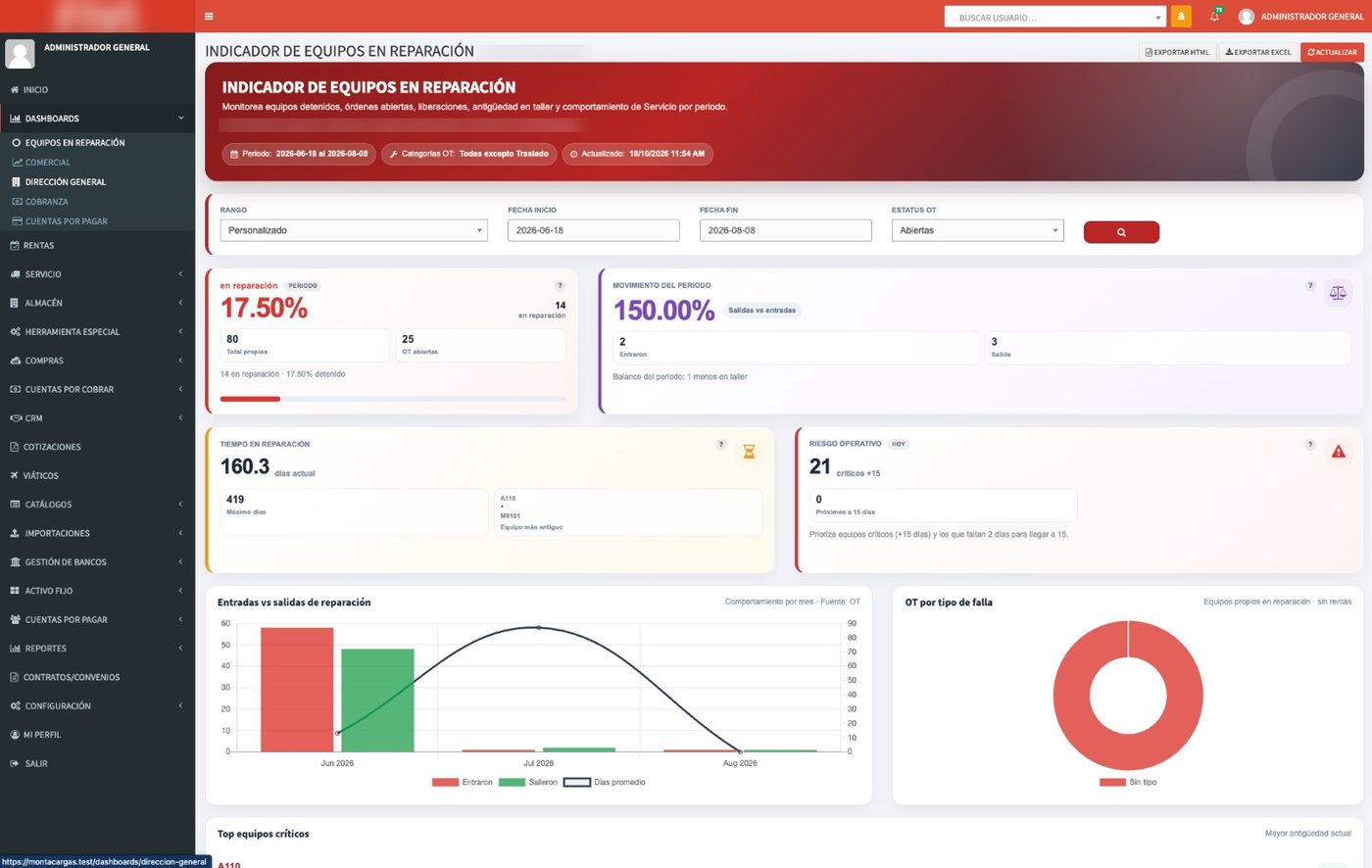Expand the Compras sidebar menu
Viewport: 1372px width, 868px height.
coord(97,361)
